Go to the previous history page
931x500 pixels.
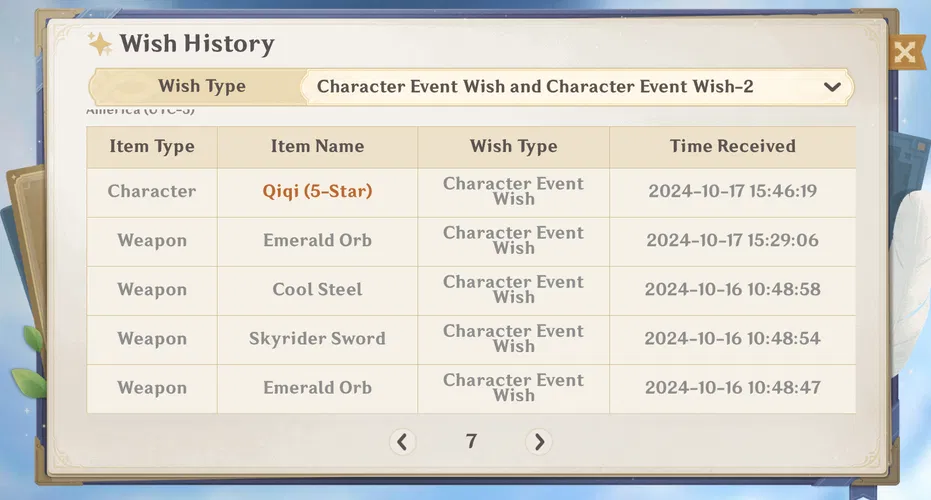(x=402, y=441)
